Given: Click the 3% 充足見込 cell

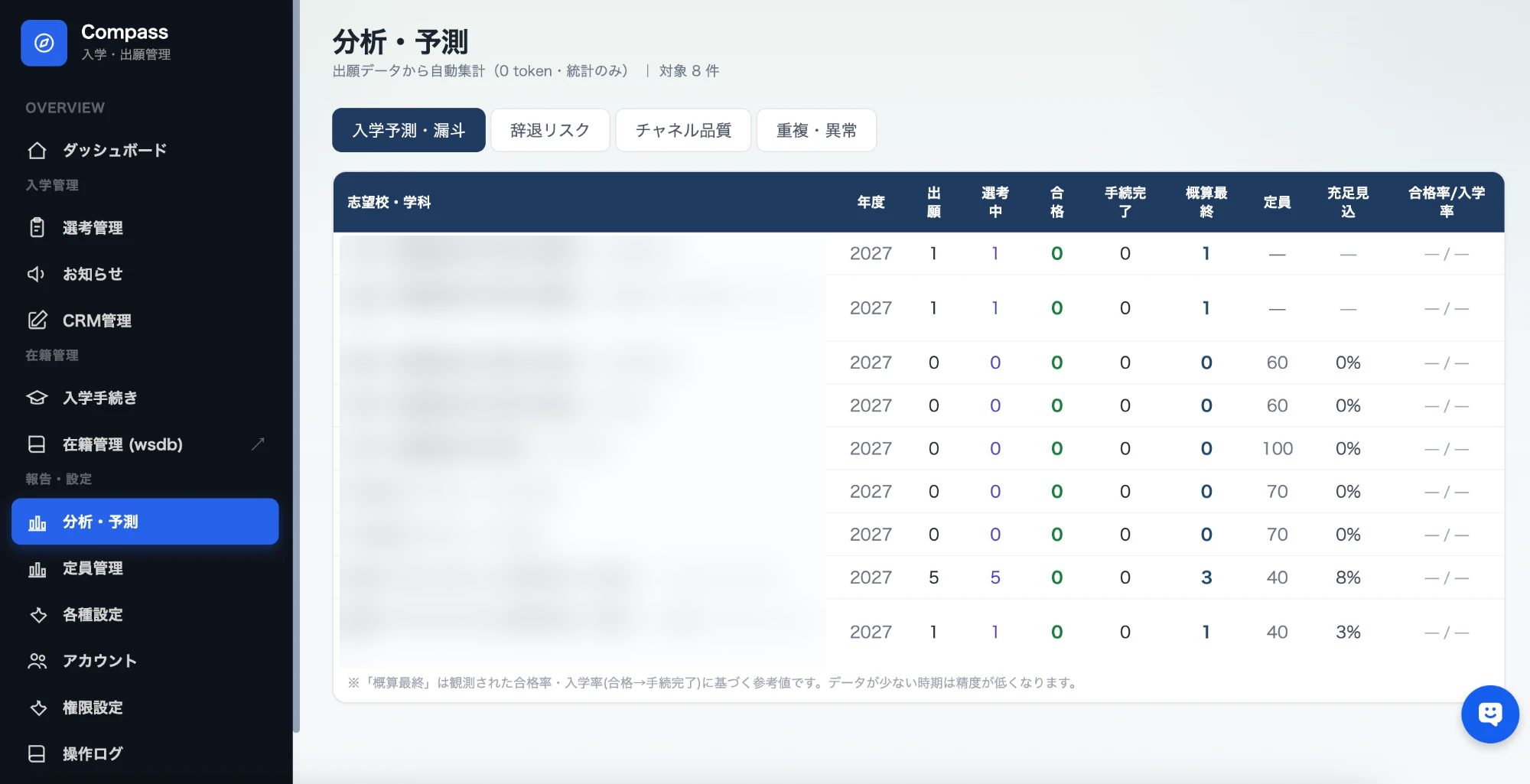Looking at the screenshot, I should 1348,632.
